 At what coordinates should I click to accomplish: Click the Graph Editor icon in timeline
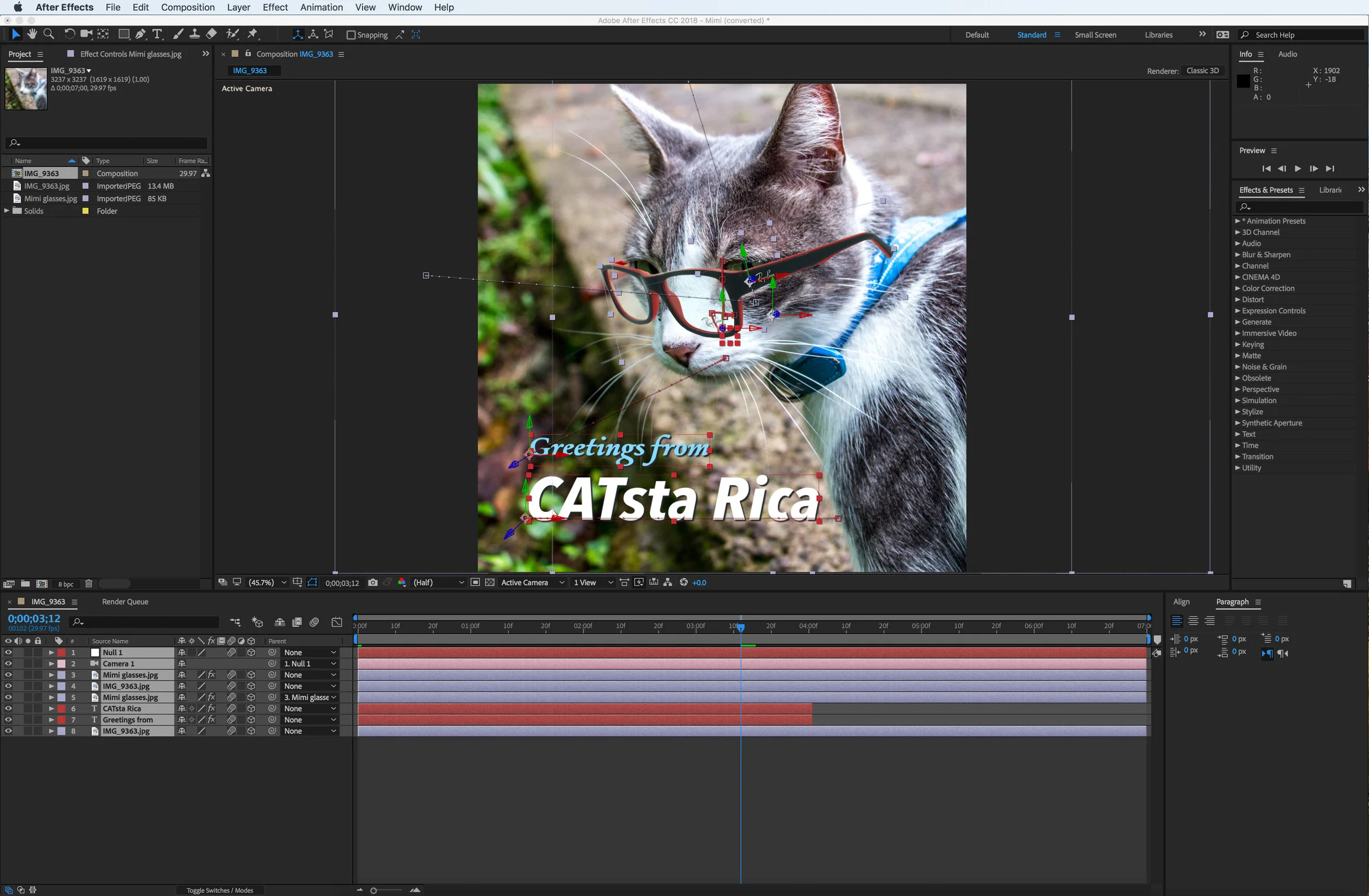coord(337,622)
